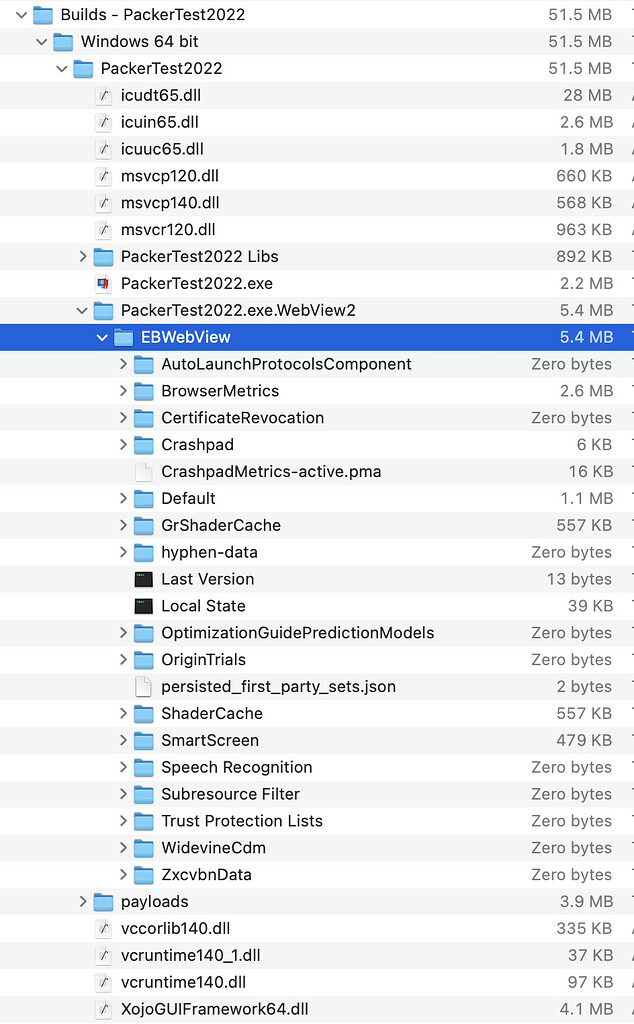Expand the BrowserMetrics folder

pos(123,391)
